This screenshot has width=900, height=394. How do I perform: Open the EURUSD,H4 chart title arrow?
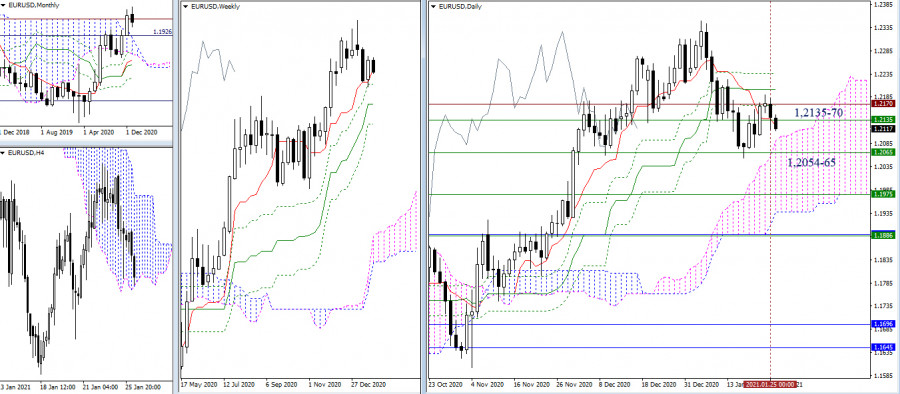click(3, 152)
